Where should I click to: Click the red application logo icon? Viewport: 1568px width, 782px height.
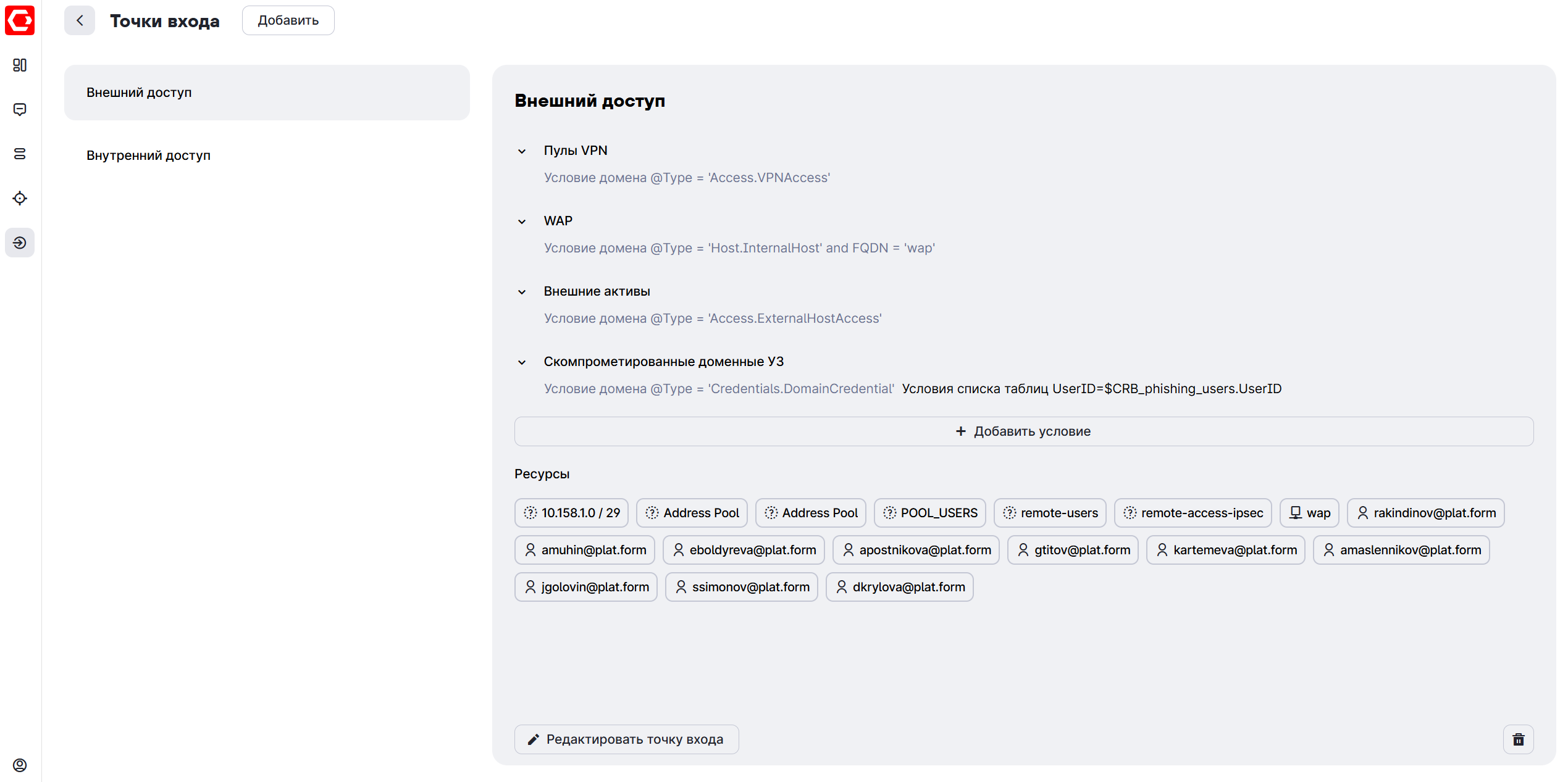pos(20,20)
